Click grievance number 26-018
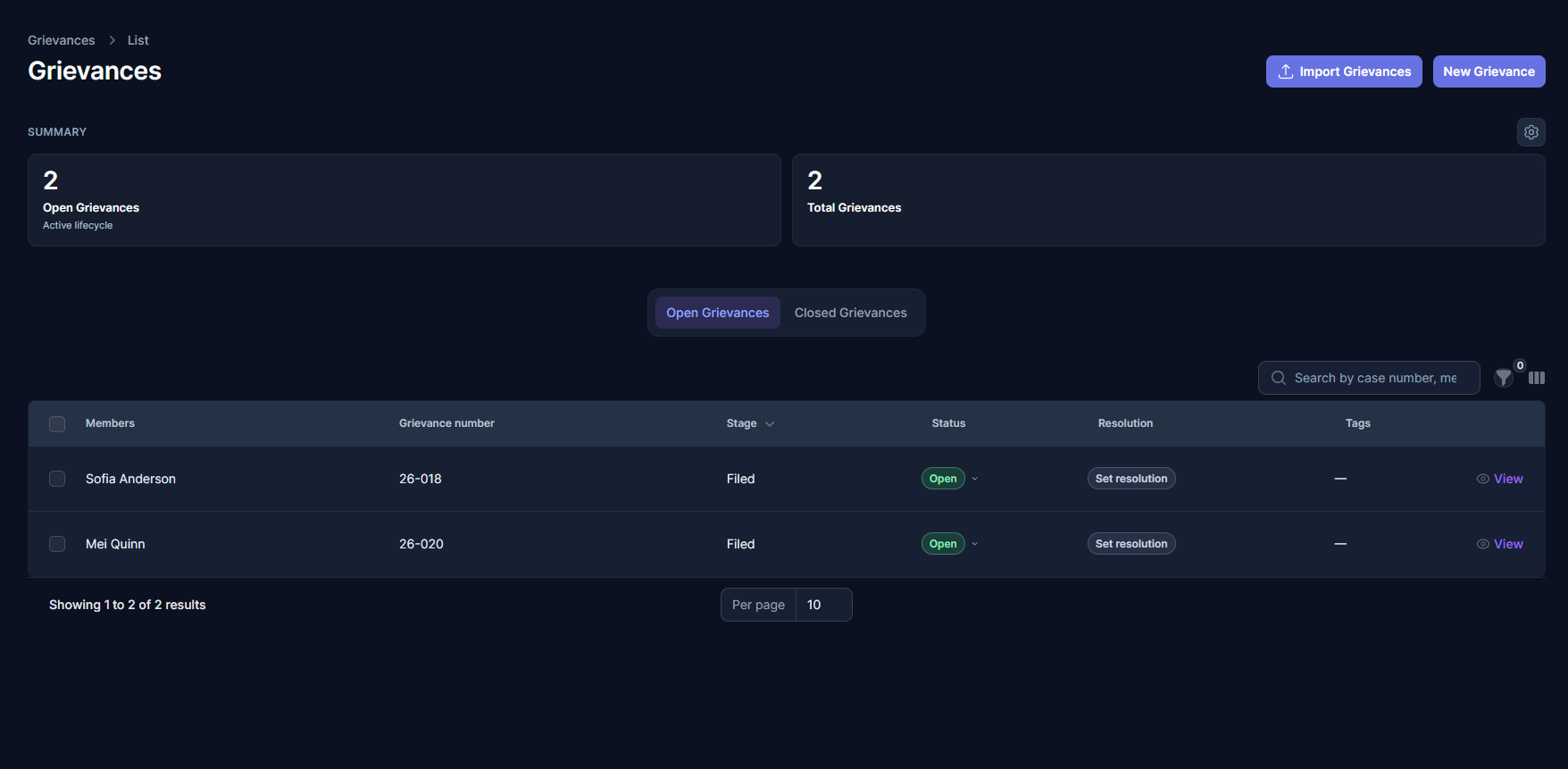The width and height of the screenshot is (1568, 769). tap(421, 479)
